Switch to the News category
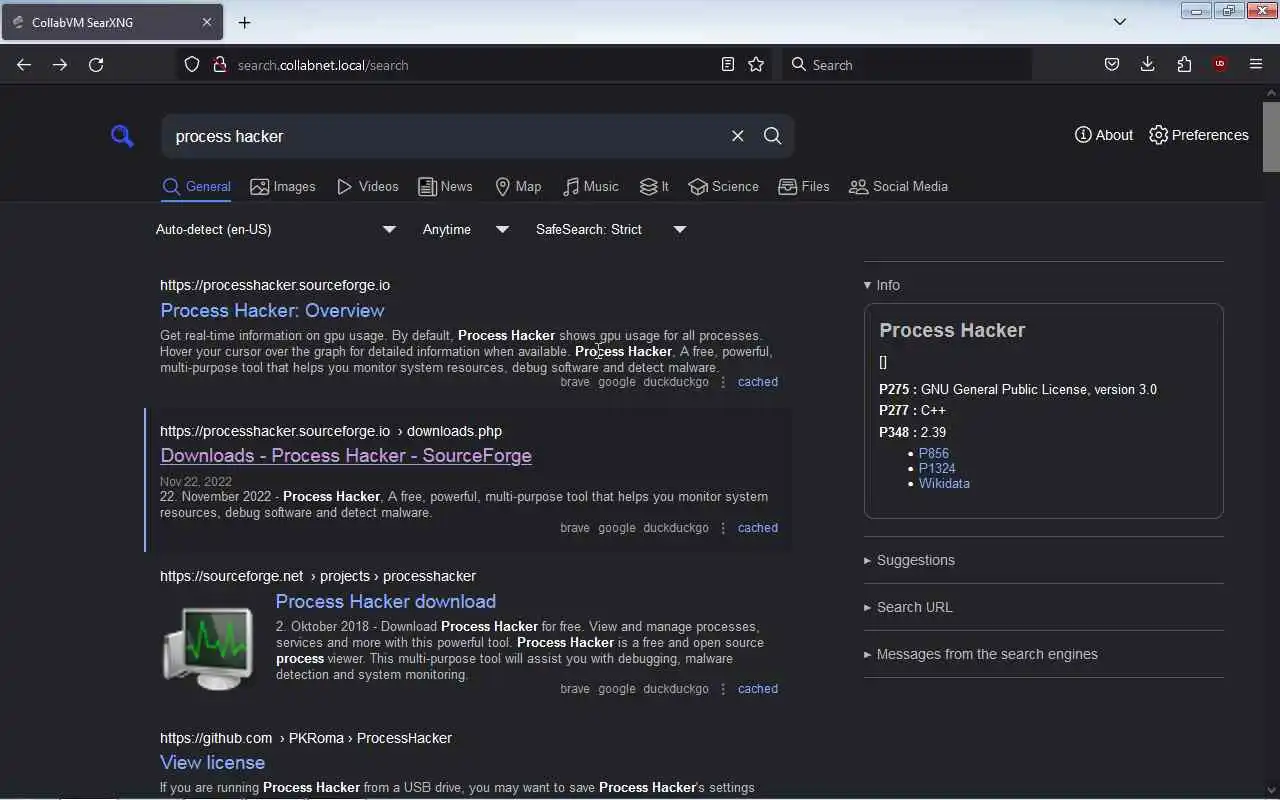1280x800 pixels. click(445, 187)
